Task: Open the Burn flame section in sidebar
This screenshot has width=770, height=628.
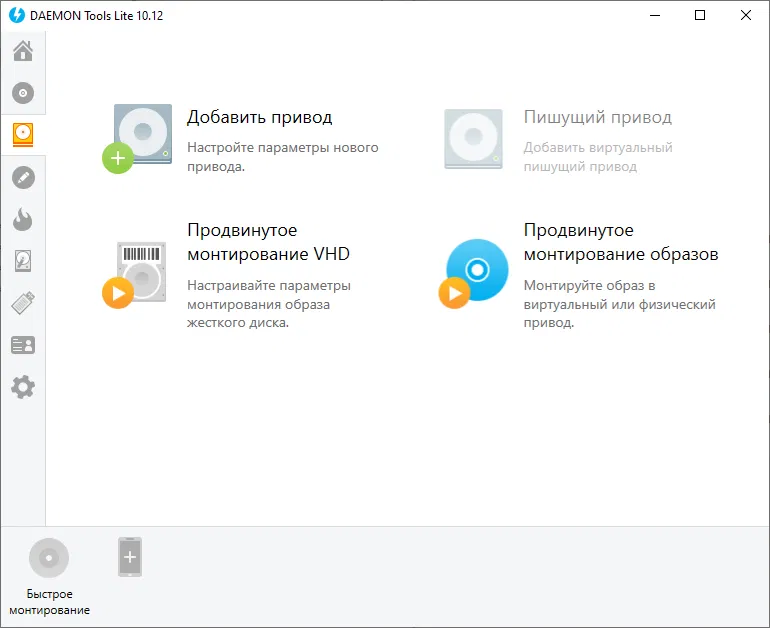Action: (x=23, y=219)
